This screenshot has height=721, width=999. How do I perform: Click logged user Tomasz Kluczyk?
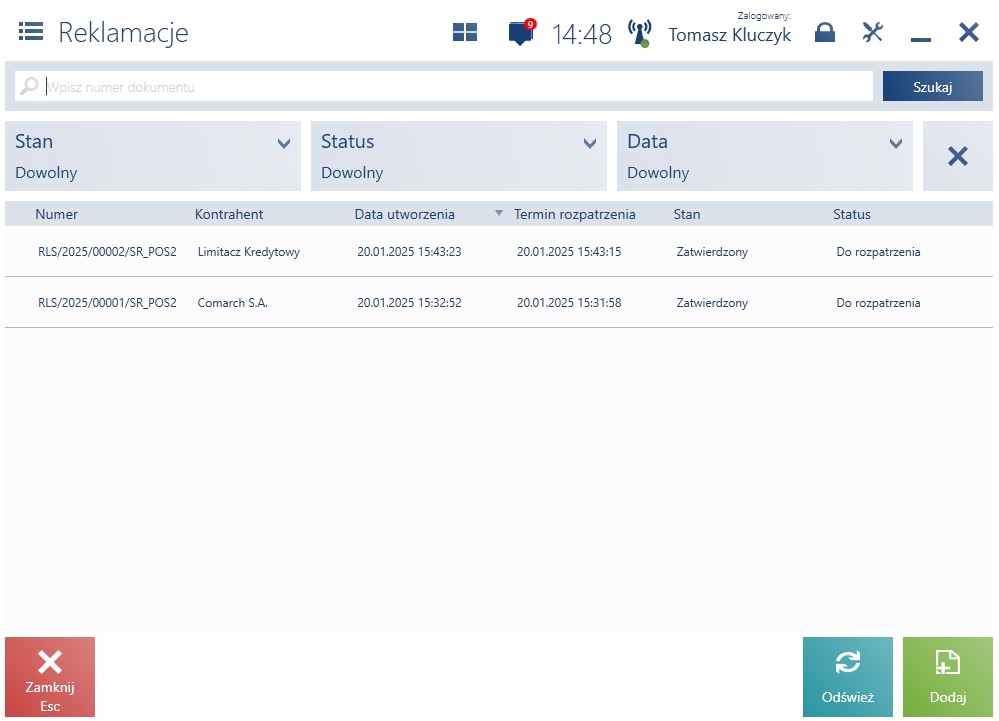point(729,34)
